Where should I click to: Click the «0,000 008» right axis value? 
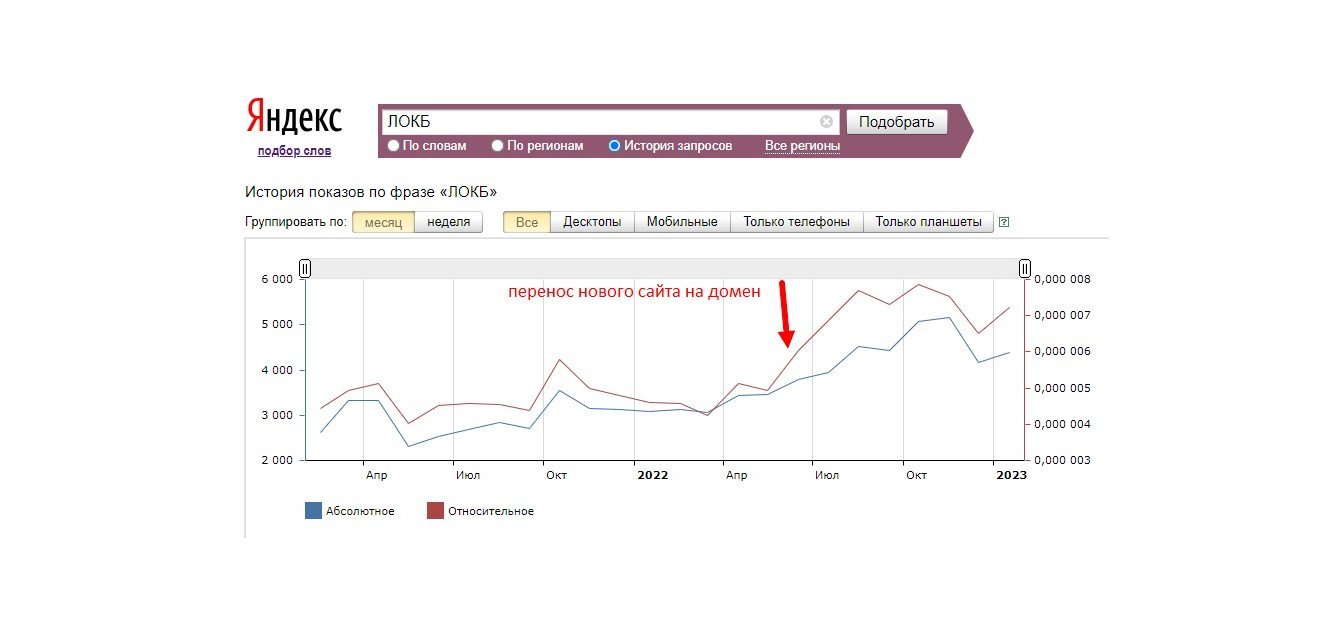pyautogui.click(x=1064, y=279)
